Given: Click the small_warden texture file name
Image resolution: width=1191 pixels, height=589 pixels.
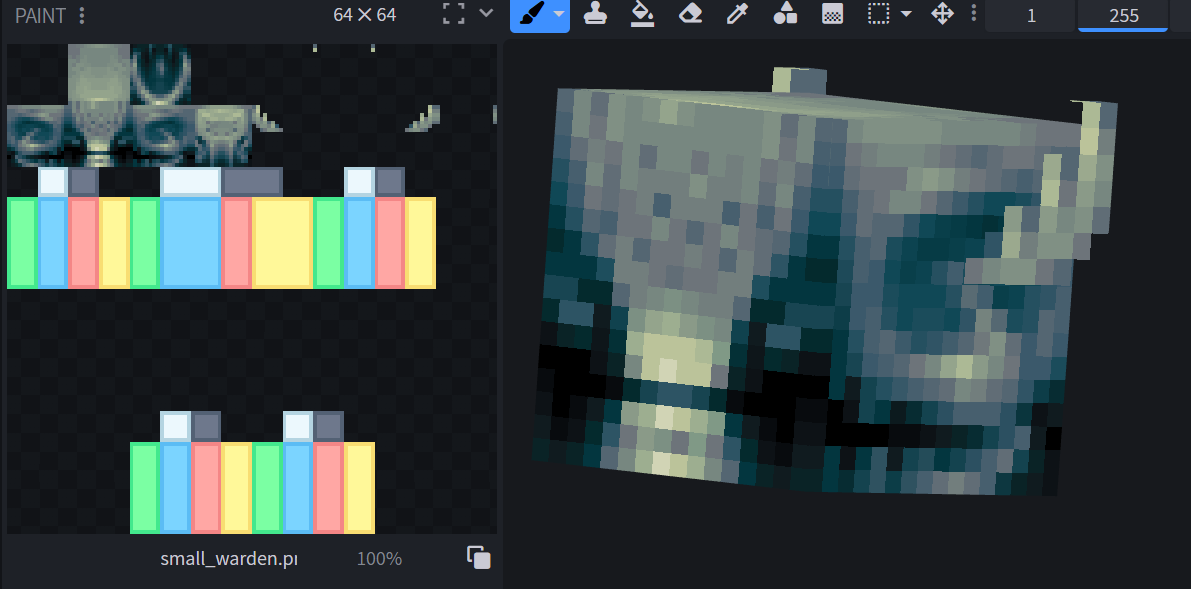Looking at the screenshot, I should click(x=229, y=559).
